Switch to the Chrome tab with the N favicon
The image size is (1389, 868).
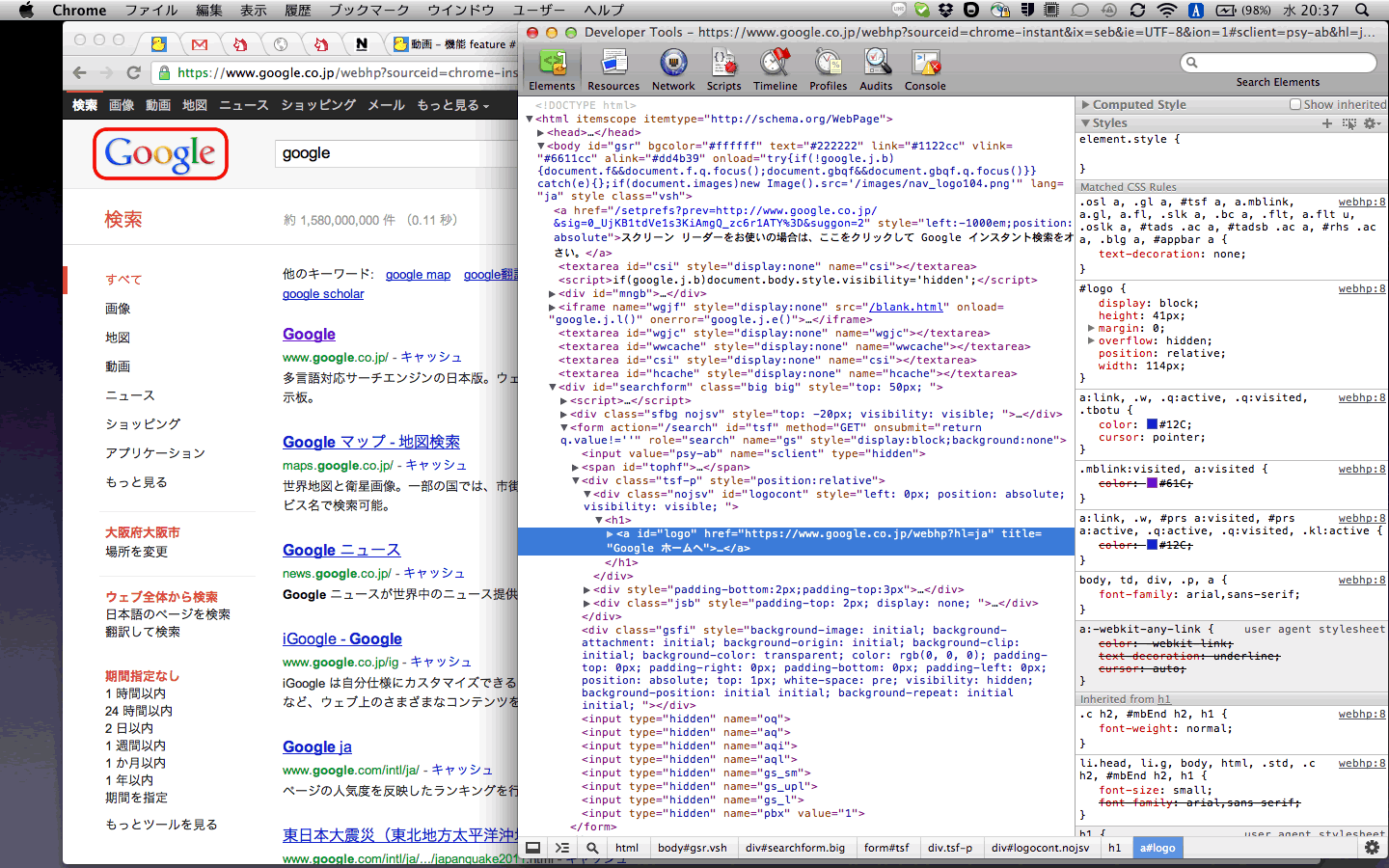[x=361, y=44]
